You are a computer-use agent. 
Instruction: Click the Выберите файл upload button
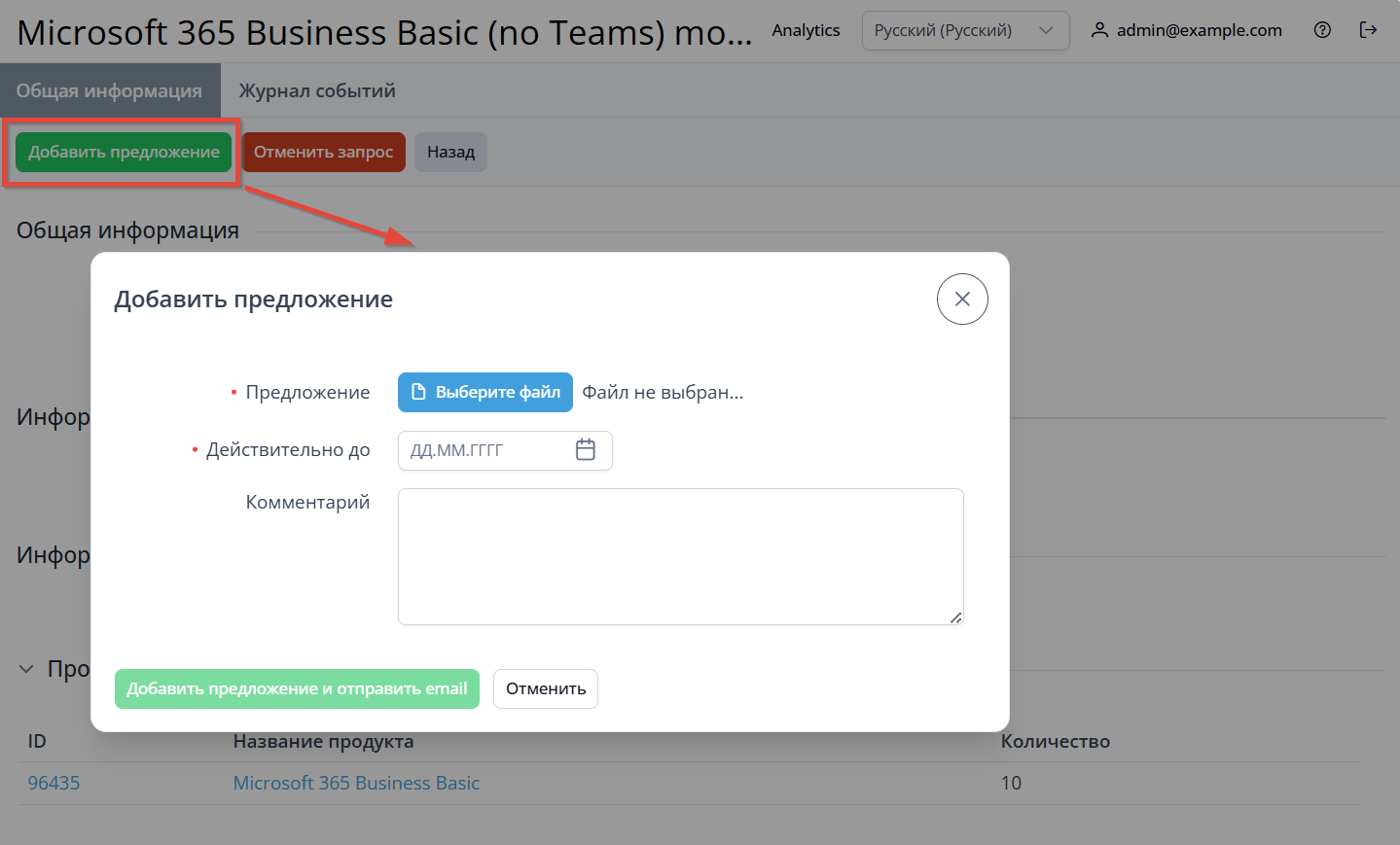tap(485, 393)
